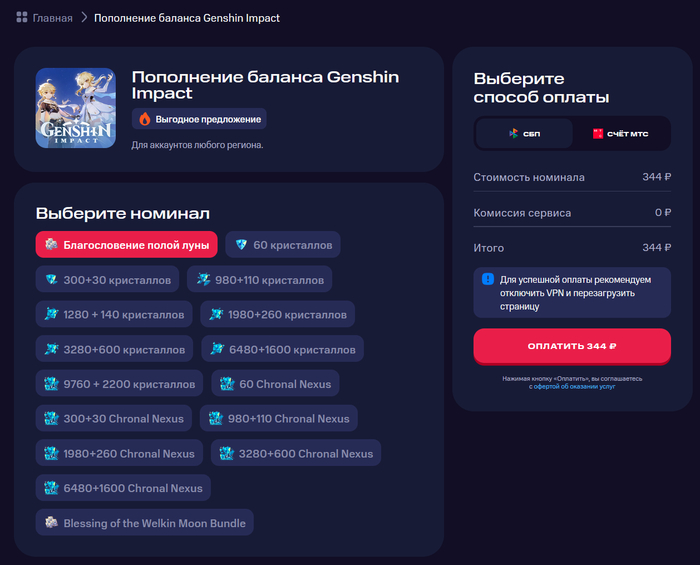Go to Главная breadcrumb link

(53, 18)
